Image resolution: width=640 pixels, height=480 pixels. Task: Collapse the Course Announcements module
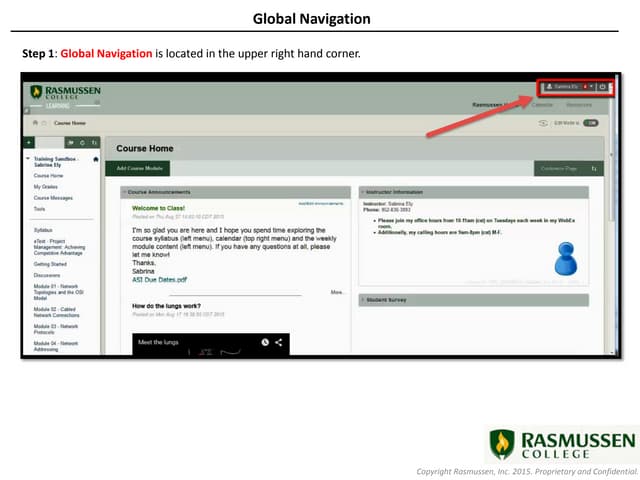click(x=125, y=191)
